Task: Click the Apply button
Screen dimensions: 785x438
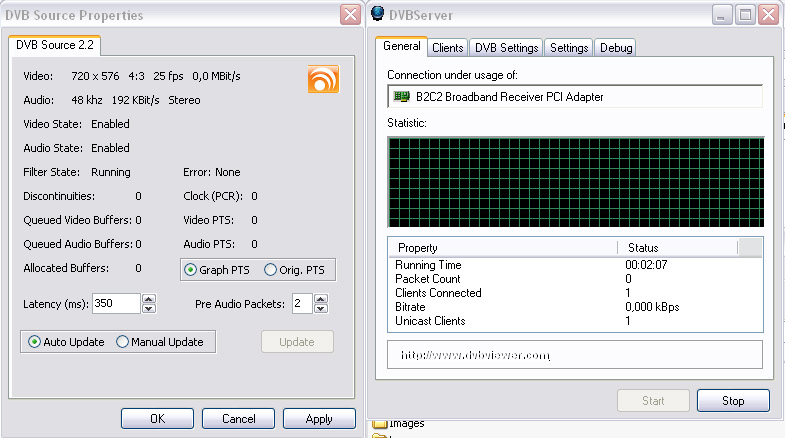Action: point(319,418)
